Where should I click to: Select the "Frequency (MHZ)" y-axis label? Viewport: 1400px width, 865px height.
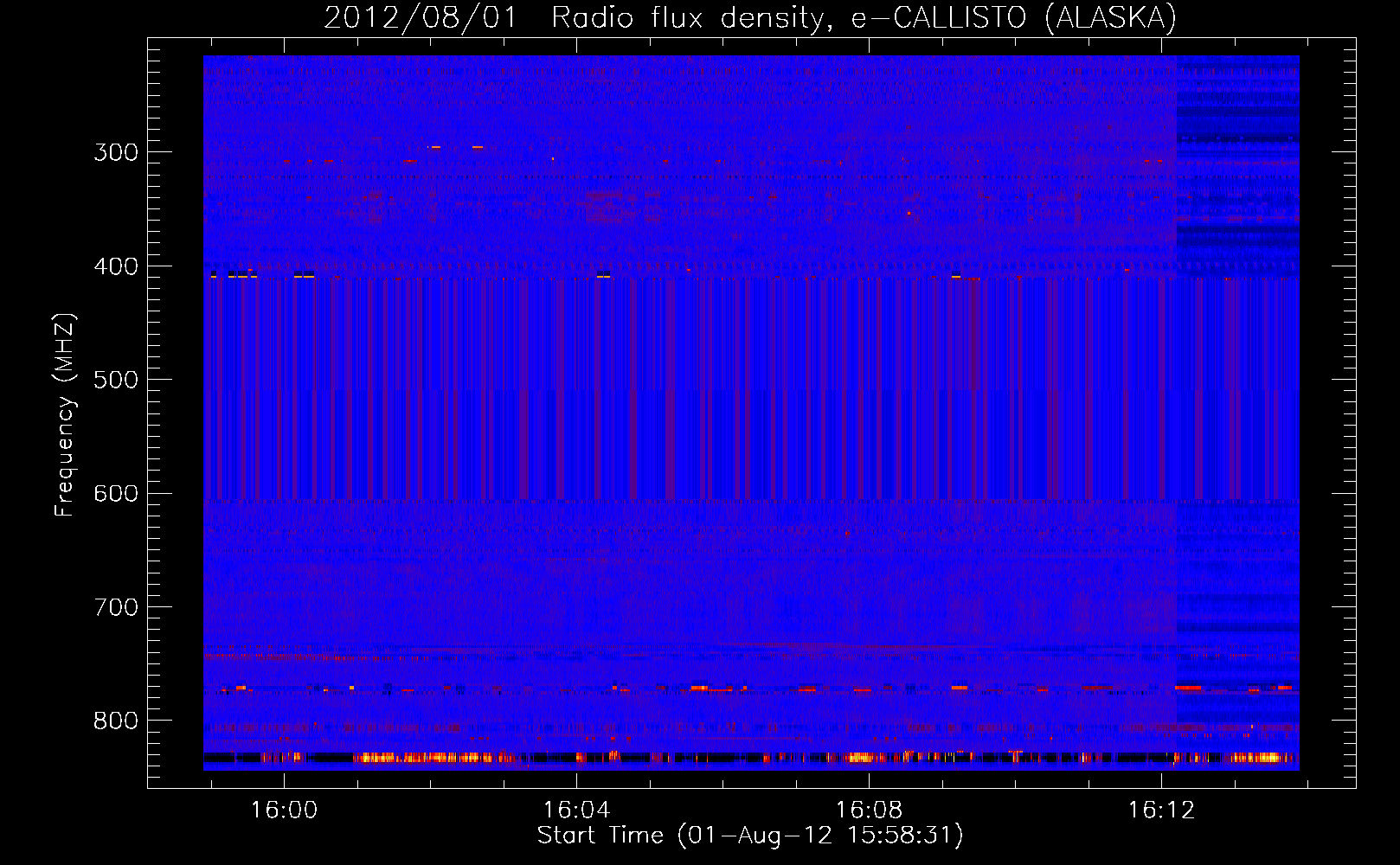65,415
